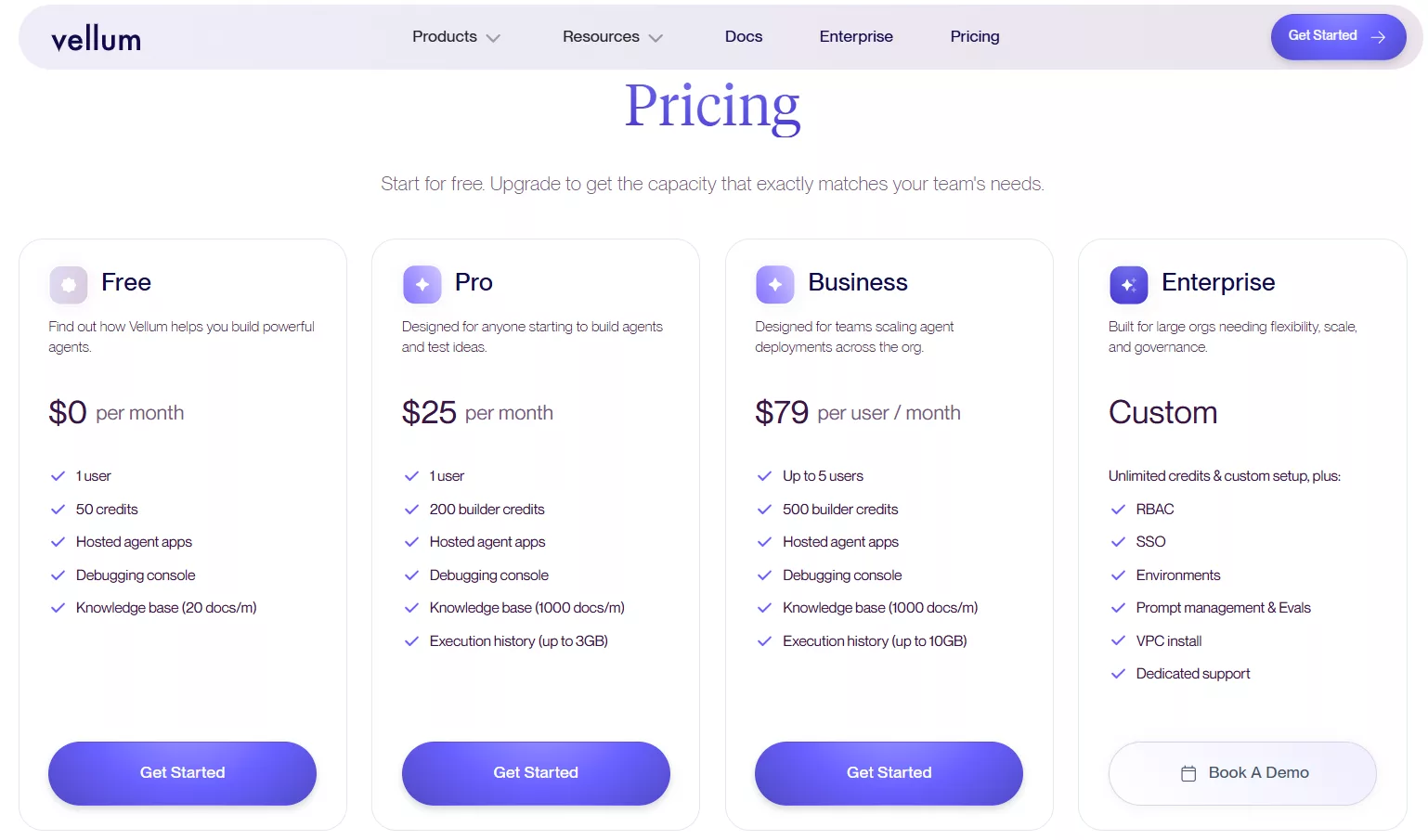Click Get Started under the Business plan
The width and height of the screenshot is (1428, 840).
[889, 773]
